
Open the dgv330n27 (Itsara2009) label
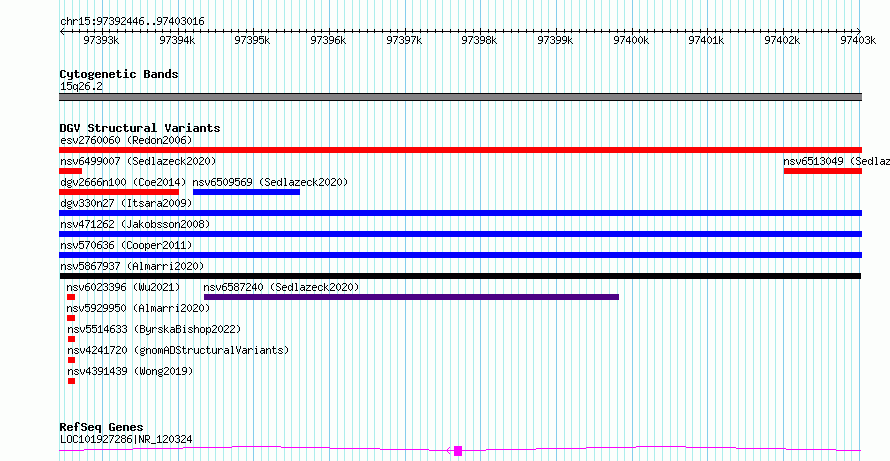(x=126, y=203)
